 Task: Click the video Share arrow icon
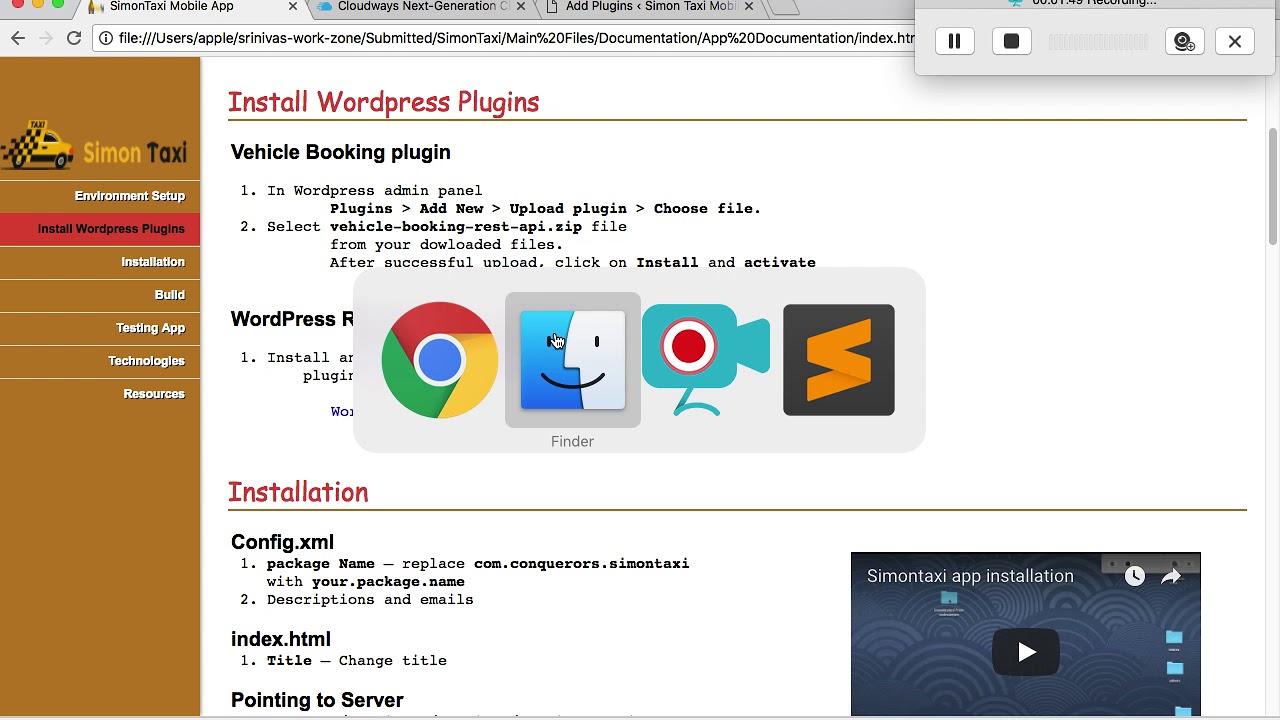click(x=1171, y=576)
